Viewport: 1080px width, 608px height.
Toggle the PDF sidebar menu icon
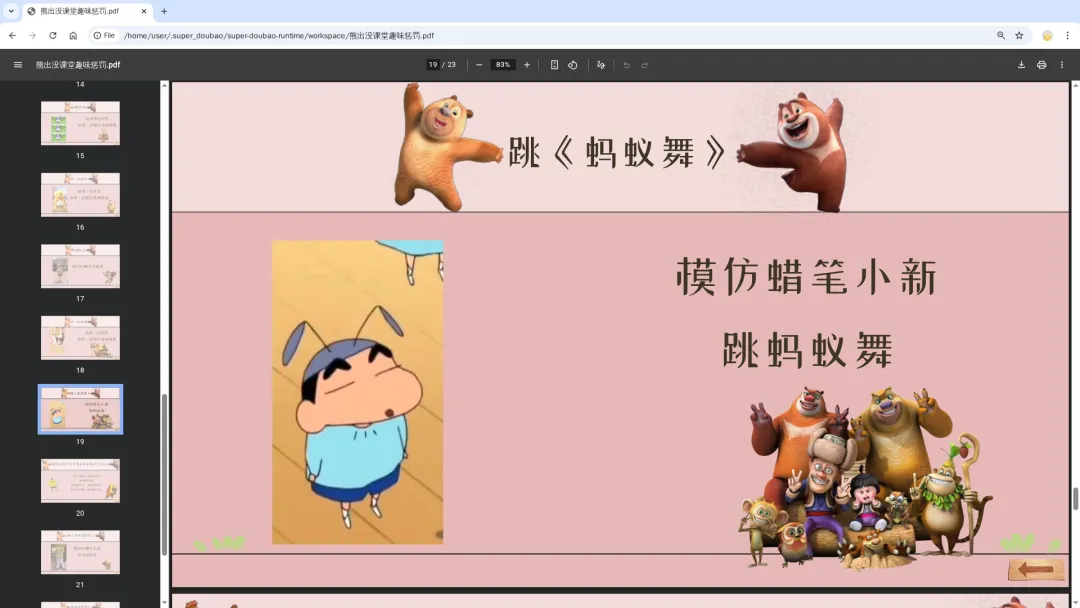(x=18, y=65)
